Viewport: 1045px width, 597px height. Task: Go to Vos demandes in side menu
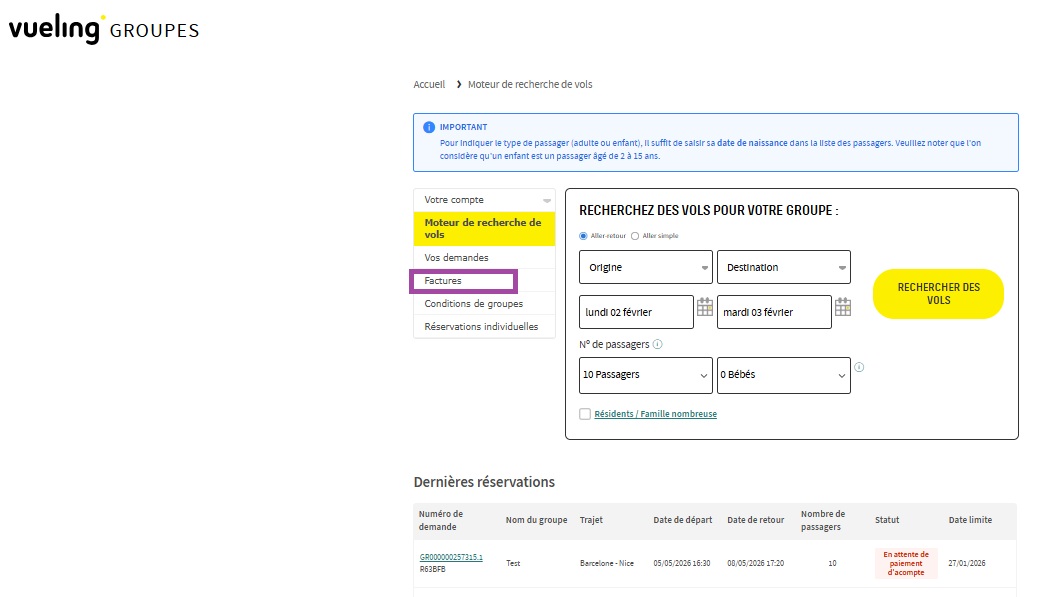click(x=456, y=258)
